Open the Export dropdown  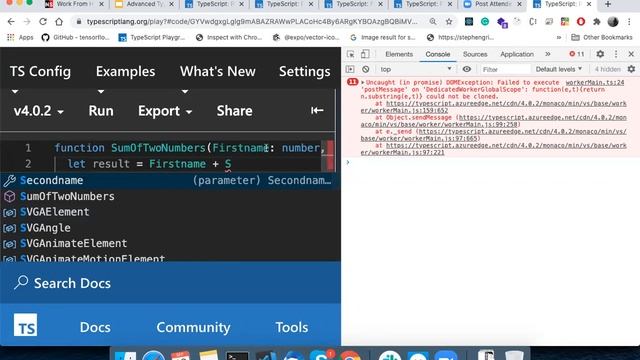(x=165, y=111)
